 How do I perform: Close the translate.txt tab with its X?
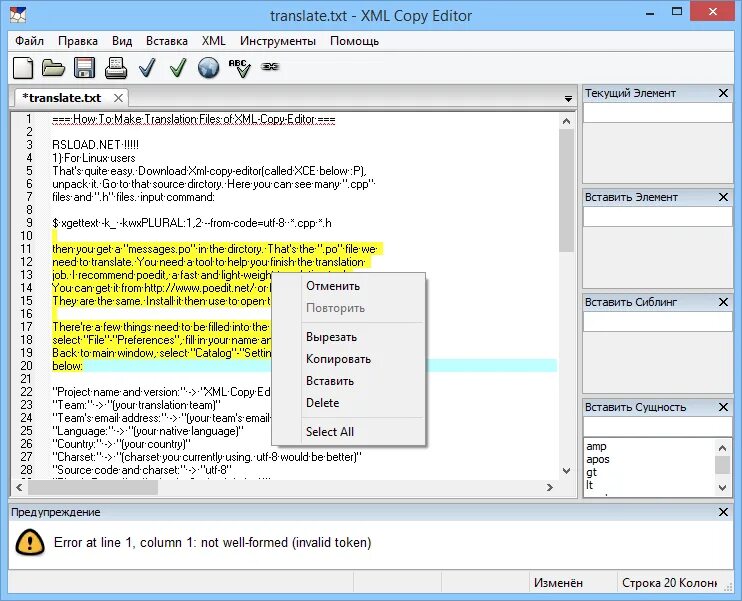coord(118,98)
